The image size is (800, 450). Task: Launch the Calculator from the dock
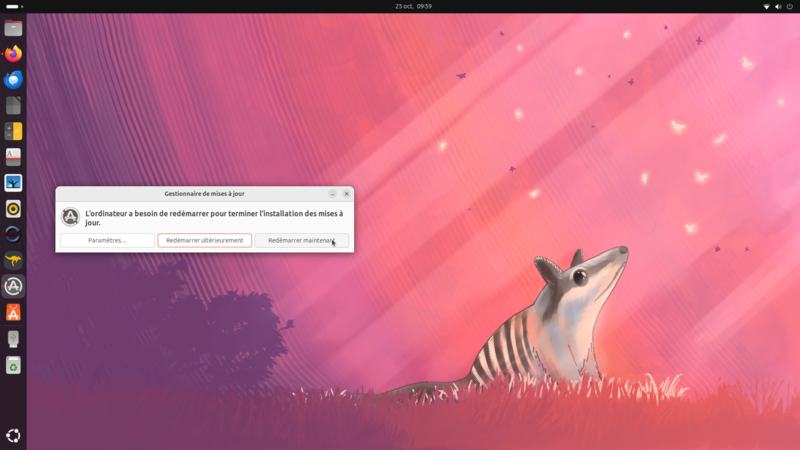click(x=13, y=131)
